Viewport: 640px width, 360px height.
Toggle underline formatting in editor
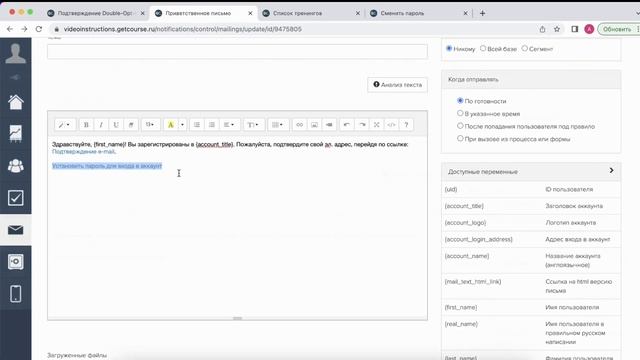[116, 125]
